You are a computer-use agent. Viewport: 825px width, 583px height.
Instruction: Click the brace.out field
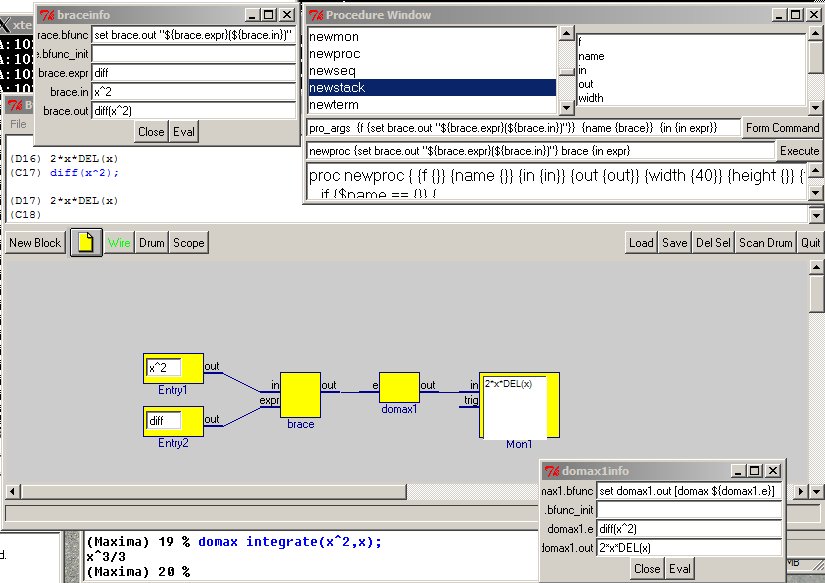(194, 110)
